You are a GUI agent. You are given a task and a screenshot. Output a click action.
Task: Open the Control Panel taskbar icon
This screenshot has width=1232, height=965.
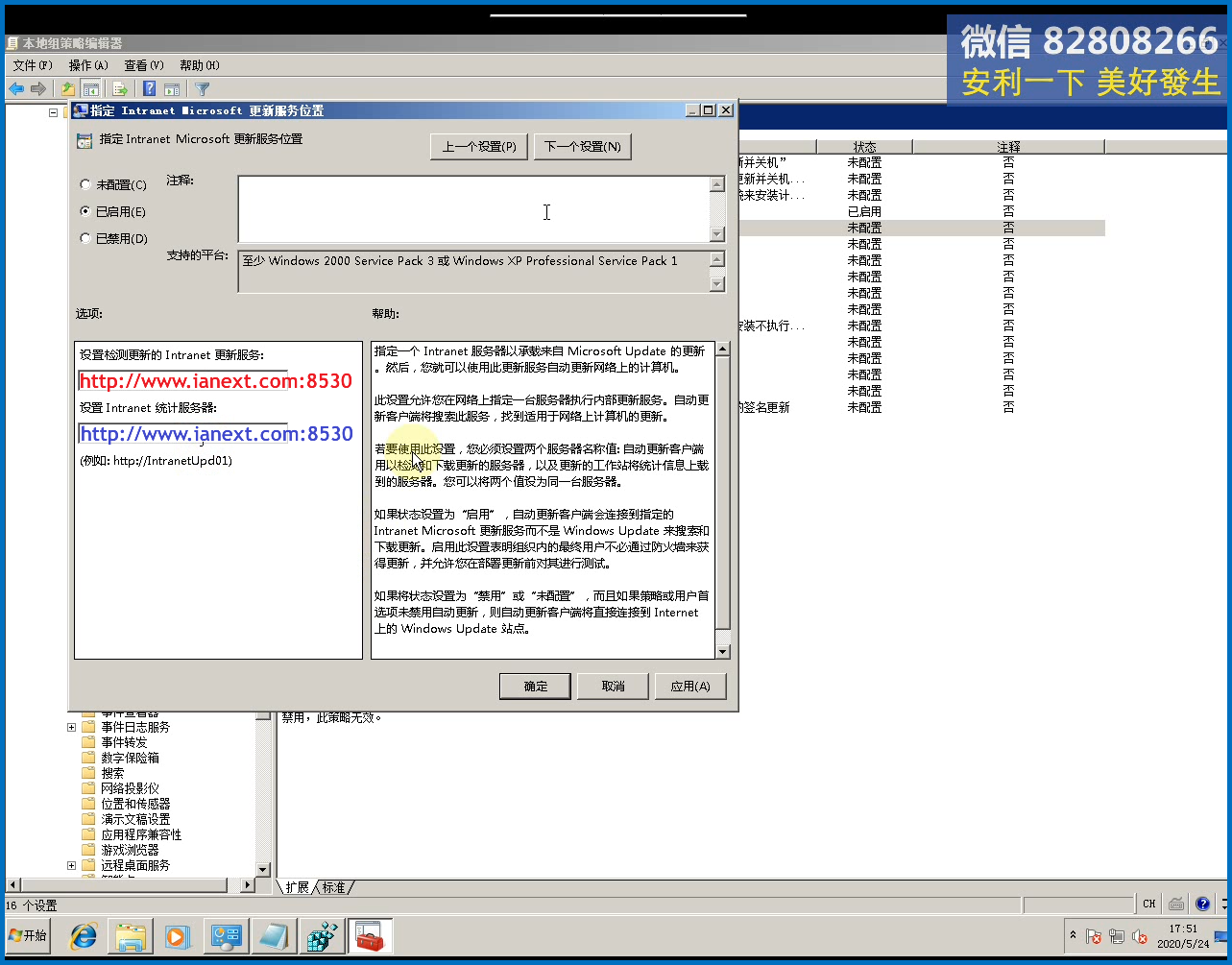(226, 936)
